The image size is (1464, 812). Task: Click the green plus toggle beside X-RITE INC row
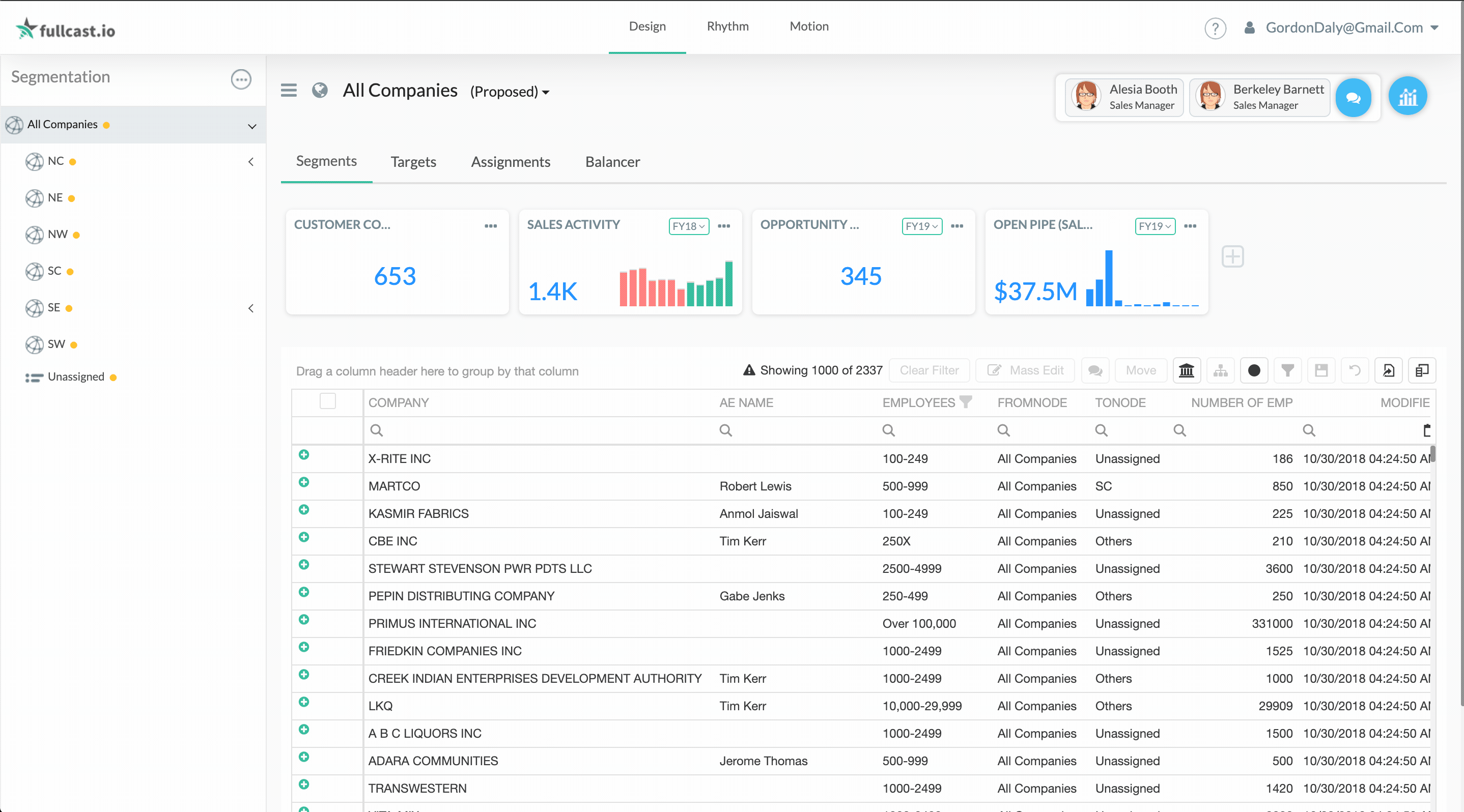304,456
